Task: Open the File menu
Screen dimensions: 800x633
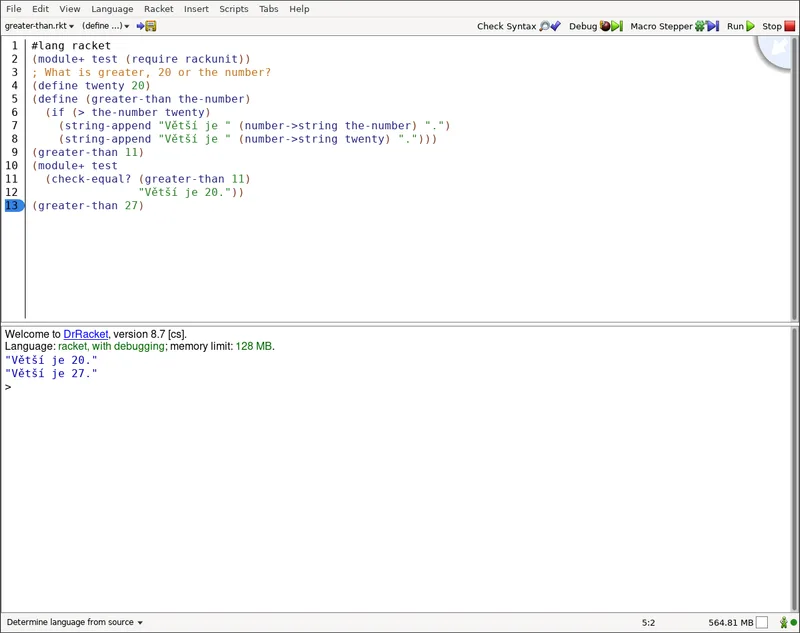Action: (x=14, y=9)
